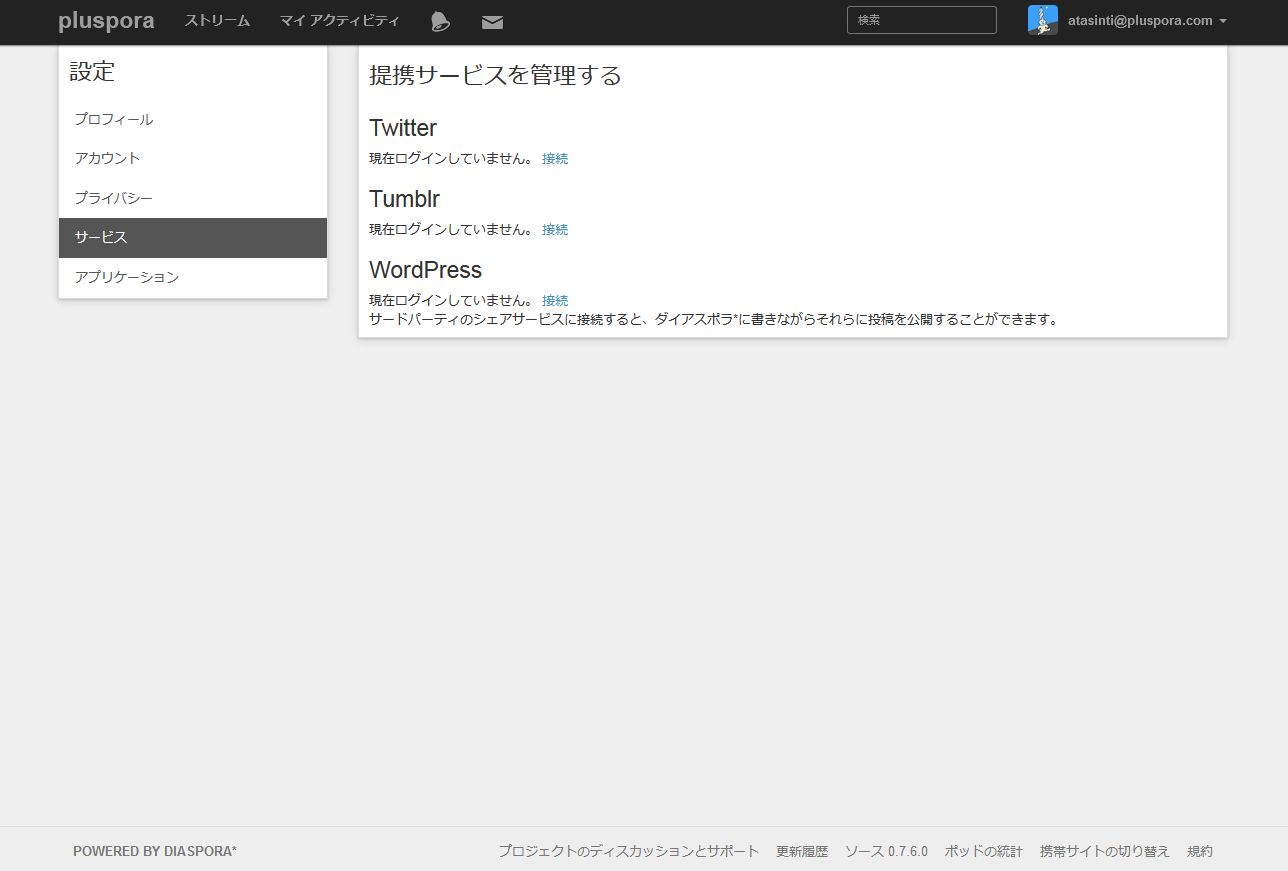The height and width of the screenshot is (871, 1288).
Task: Click the Tumblr heading text
Action: pos(404,199)
